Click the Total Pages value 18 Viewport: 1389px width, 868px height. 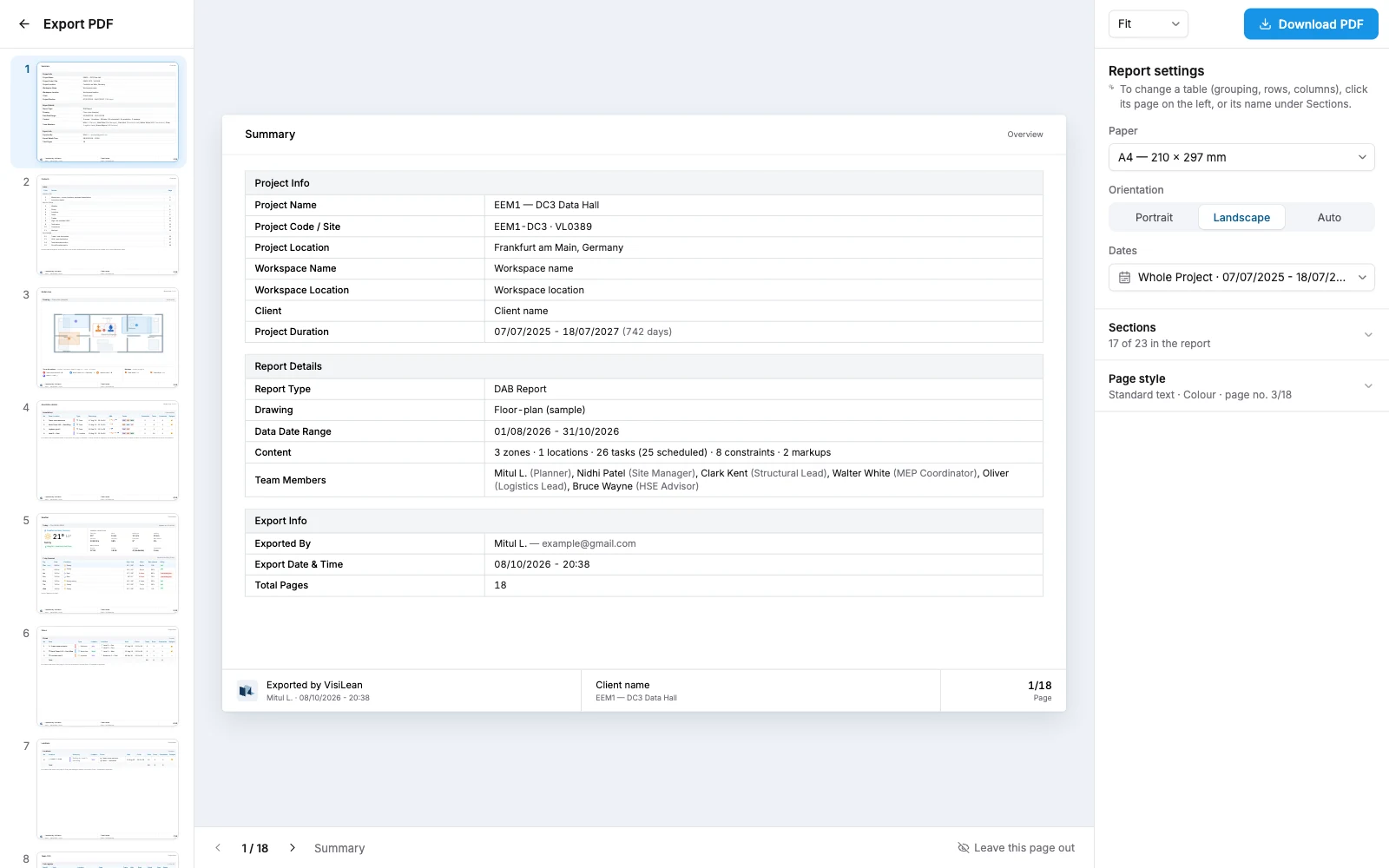point(500,585)
